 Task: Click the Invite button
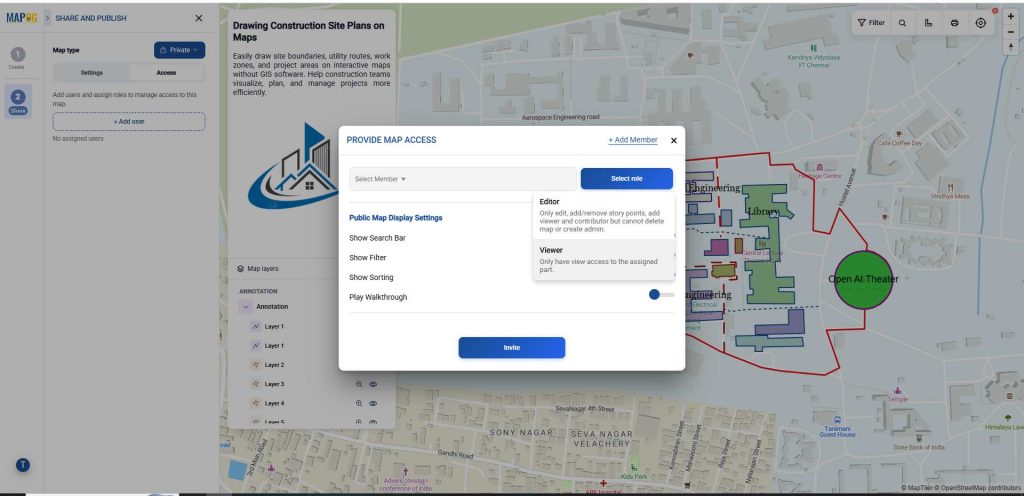[511, 348]
